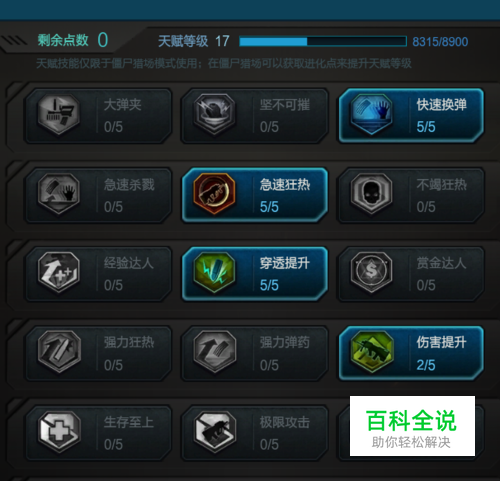Select the 极限攻击 gun talent icon

click(215, 431)
